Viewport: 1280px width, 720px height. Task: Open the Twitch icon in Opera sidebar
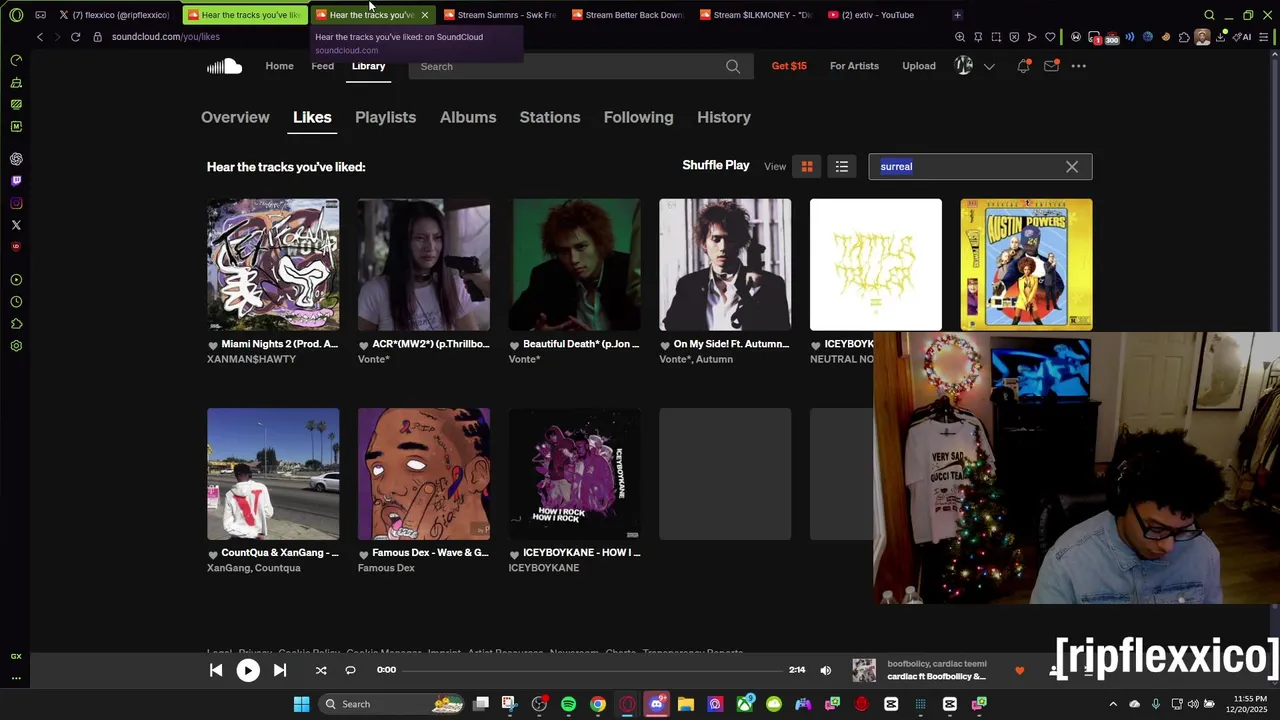(x=16, y=181)
